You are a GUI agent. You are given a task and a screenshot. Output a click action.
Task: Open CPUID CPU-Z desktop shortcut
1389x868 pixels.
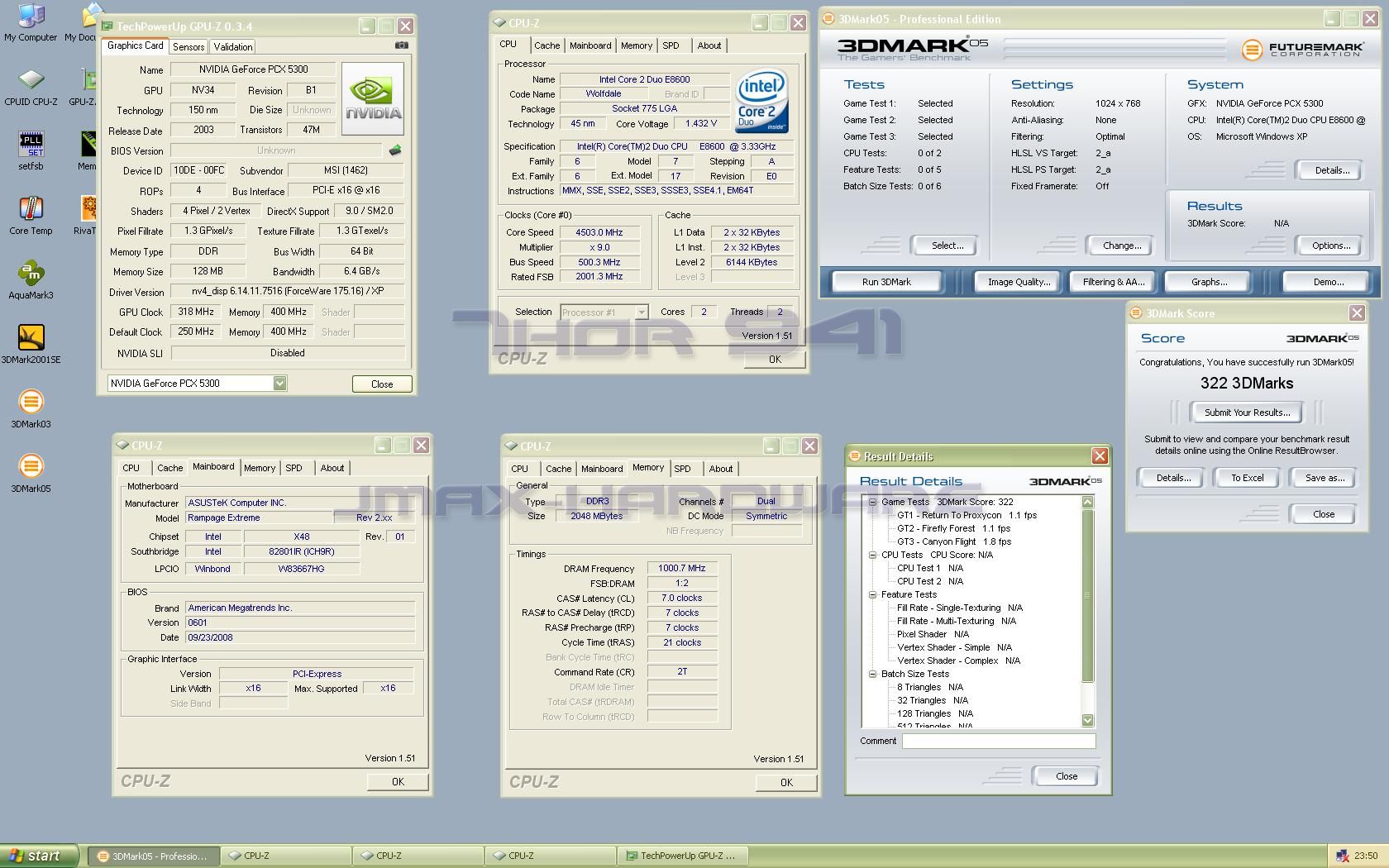click(31, 87)
